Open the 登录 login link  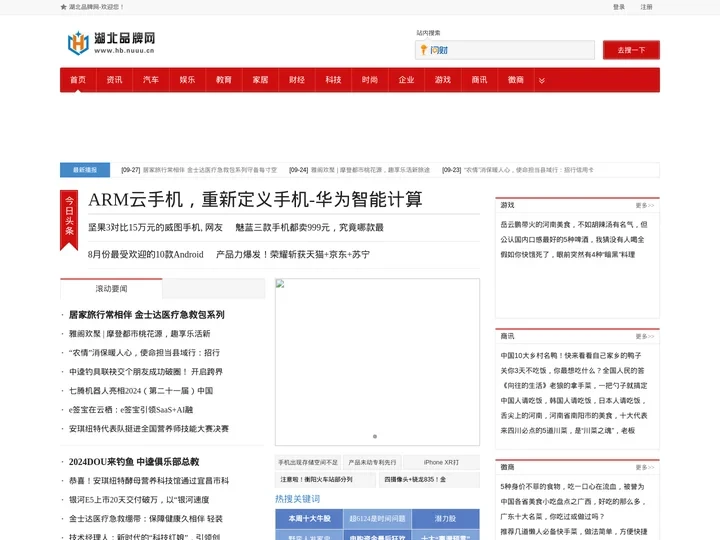coord(619,7)
